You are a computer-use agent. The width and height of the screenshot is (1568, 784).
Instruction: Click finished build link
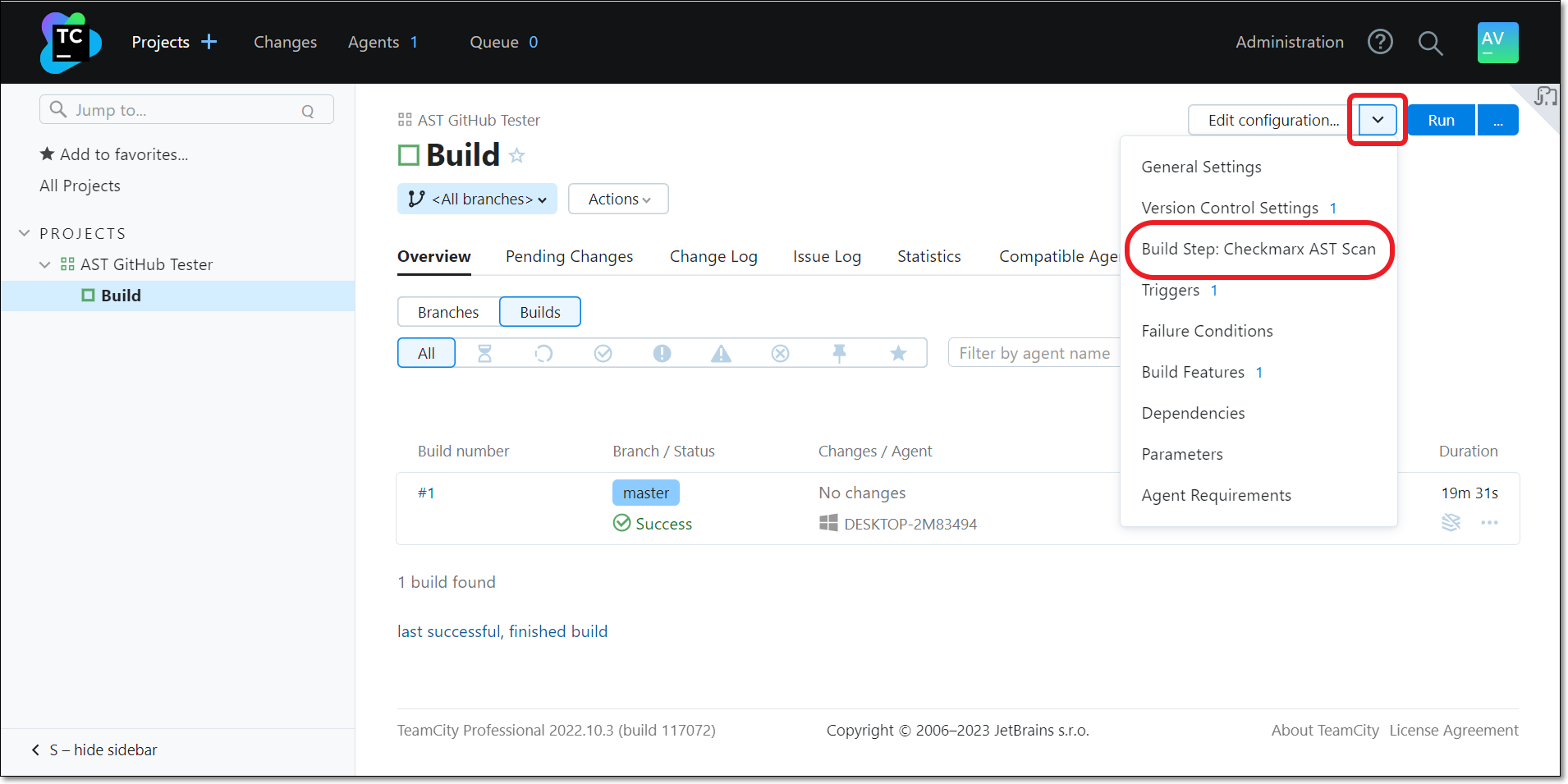pos(558,631)
